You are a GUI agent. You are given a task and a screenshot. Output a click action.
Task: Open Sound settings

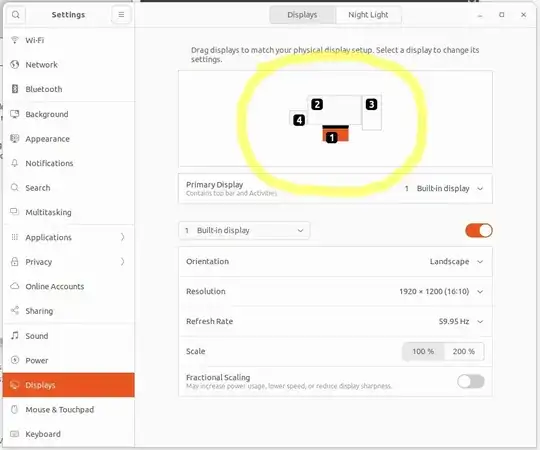point(69,336)
